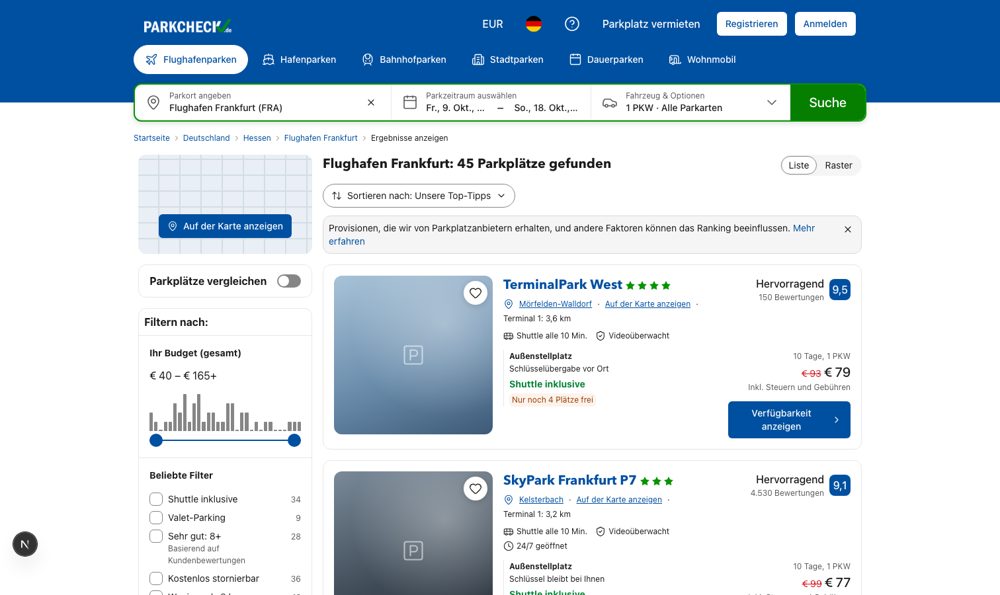Click the car icon in Fahrzeug & Optionen
1000x595 pixels.
coord(610,103)
